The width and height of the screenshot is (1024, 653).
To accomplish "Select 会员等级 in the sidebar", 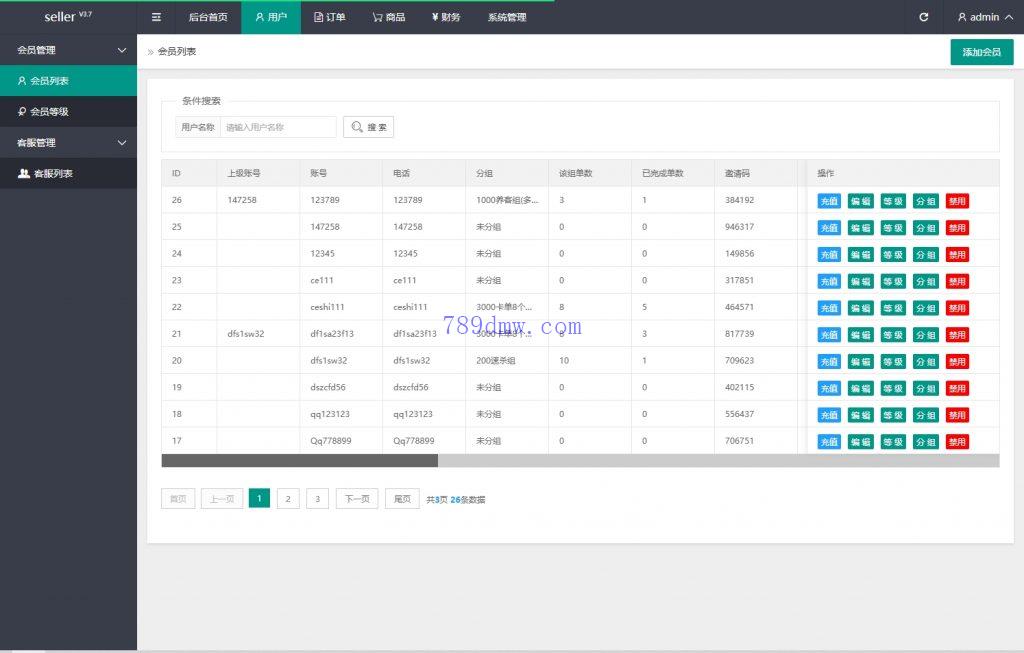I will click(49, 112).
